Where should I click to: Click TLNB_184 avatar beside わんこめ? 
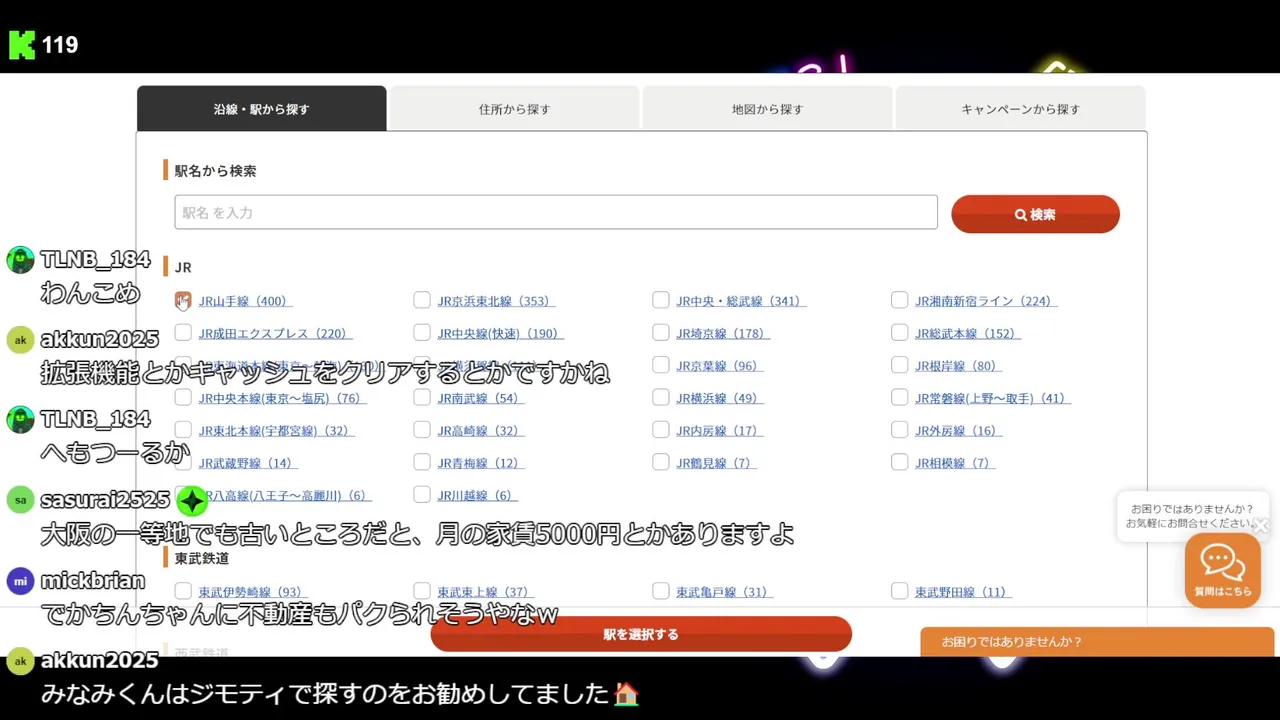pyautogui.click(x=20, y=260)
